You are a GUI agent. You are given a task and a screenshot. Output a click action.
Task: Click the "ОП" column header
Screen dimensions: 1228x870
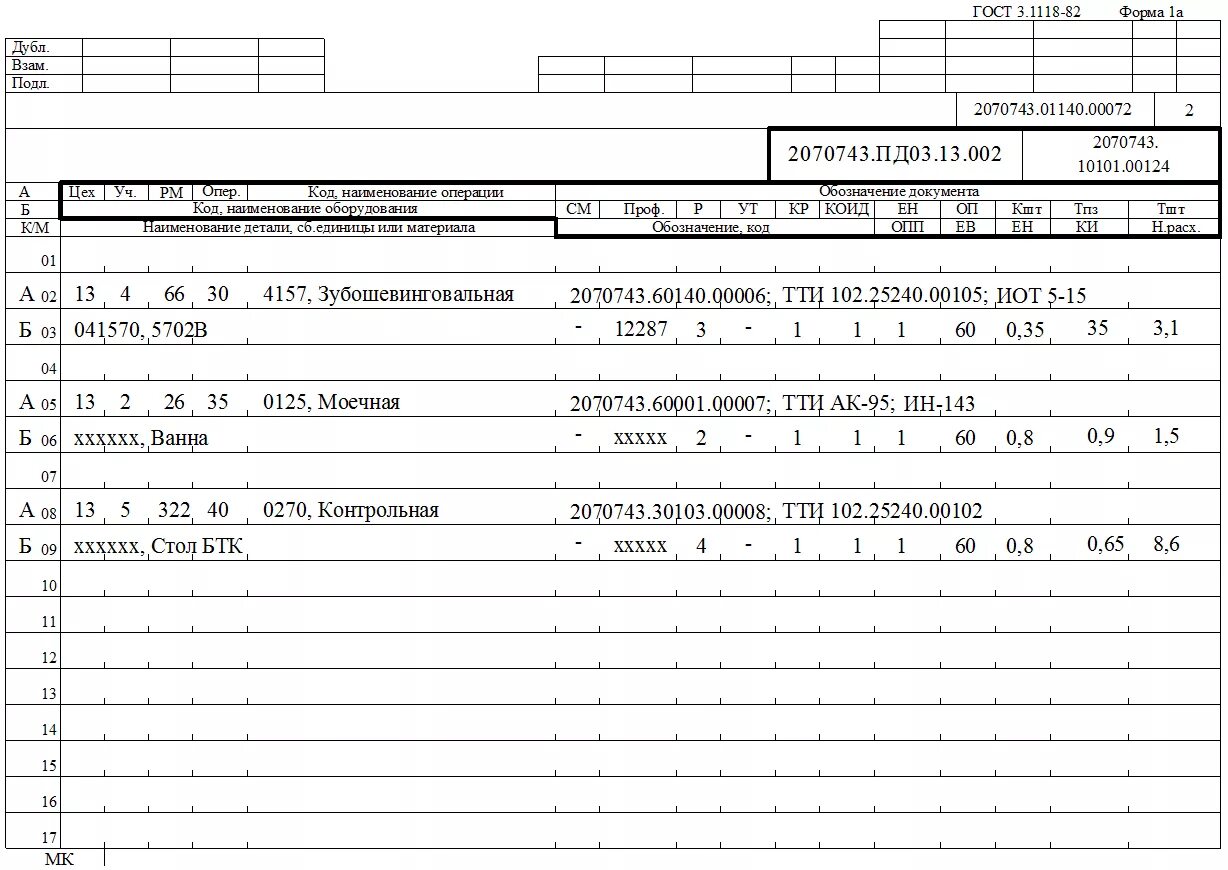[967, 209]
